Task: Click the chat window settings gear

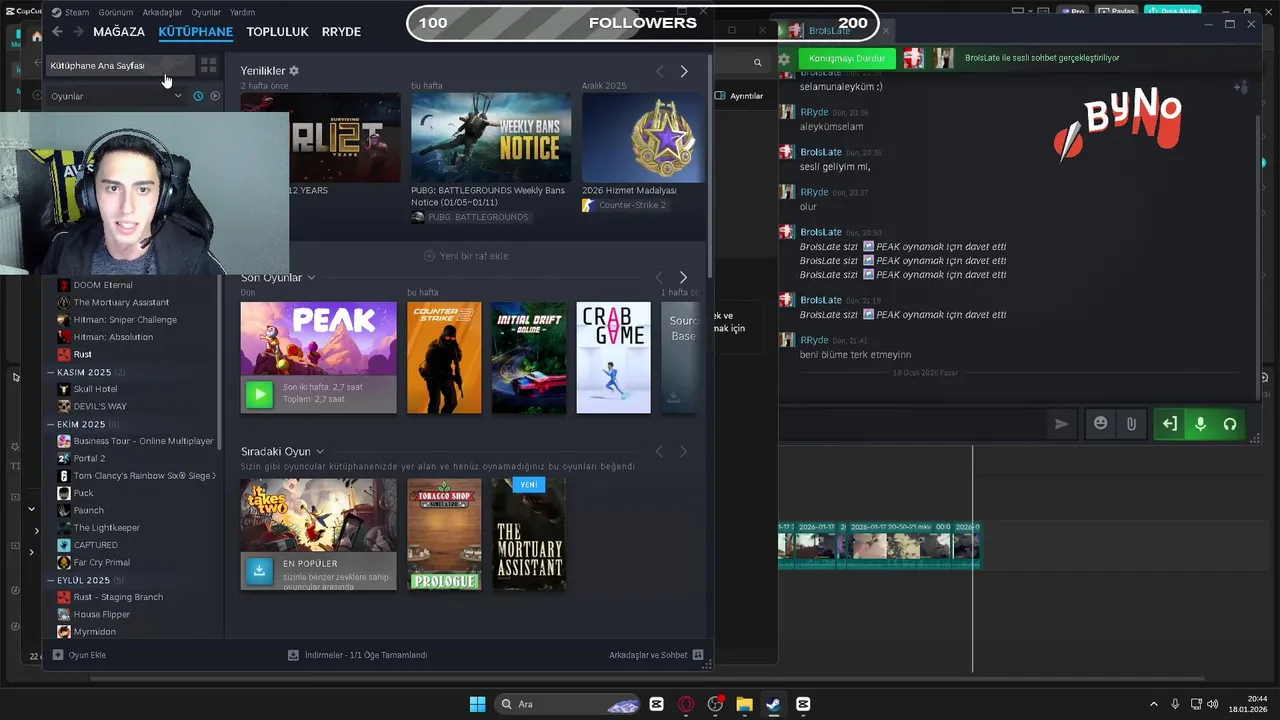Action: coord(784,58)
